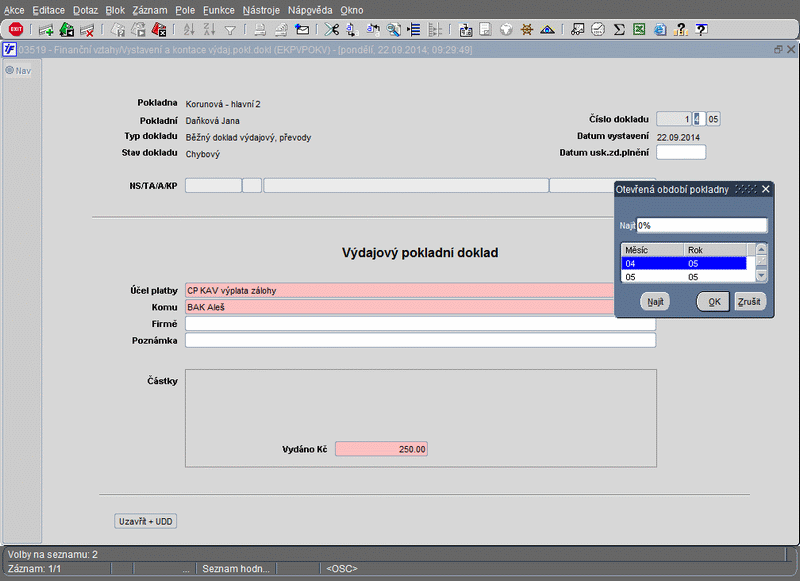Click the print icon
Image resolution: width=800 pixels, height=581 pixels.
pyautogui.click(x=260, y=30)
